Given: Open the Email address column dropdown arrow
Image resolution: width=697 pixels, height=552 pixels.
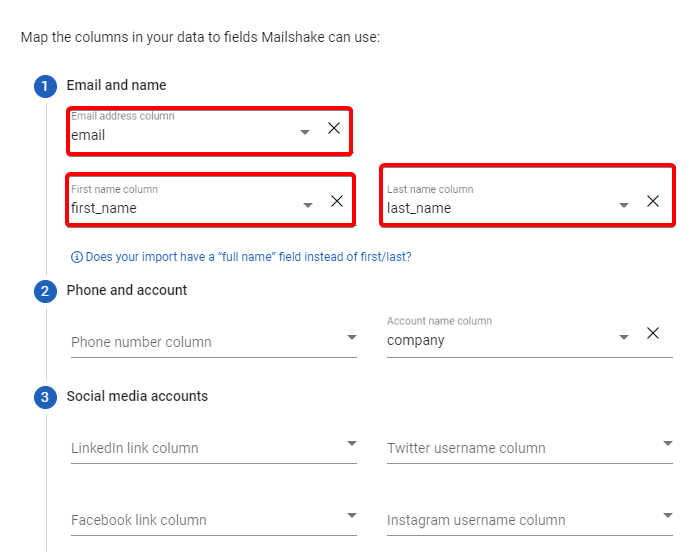Looking at the screenshot, I should click(x=304, y=132).
